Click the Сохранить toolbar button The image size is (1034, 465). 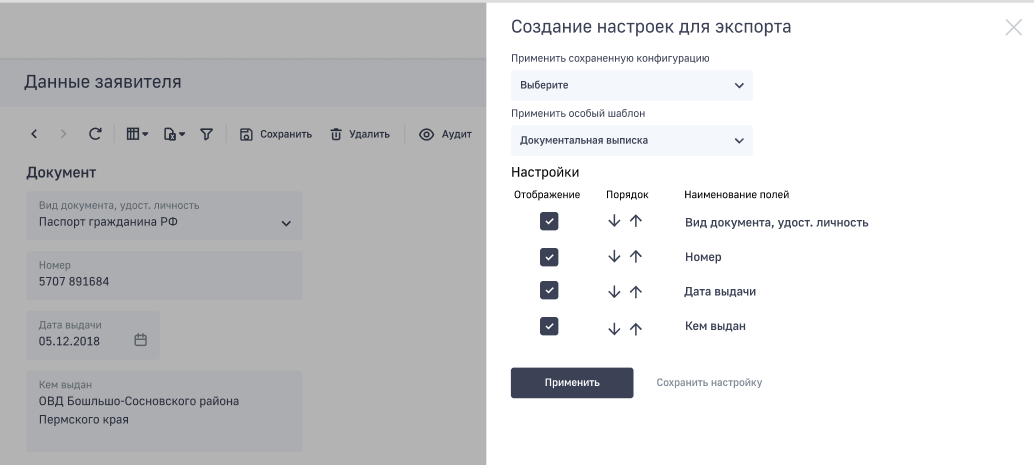point(276,134)
